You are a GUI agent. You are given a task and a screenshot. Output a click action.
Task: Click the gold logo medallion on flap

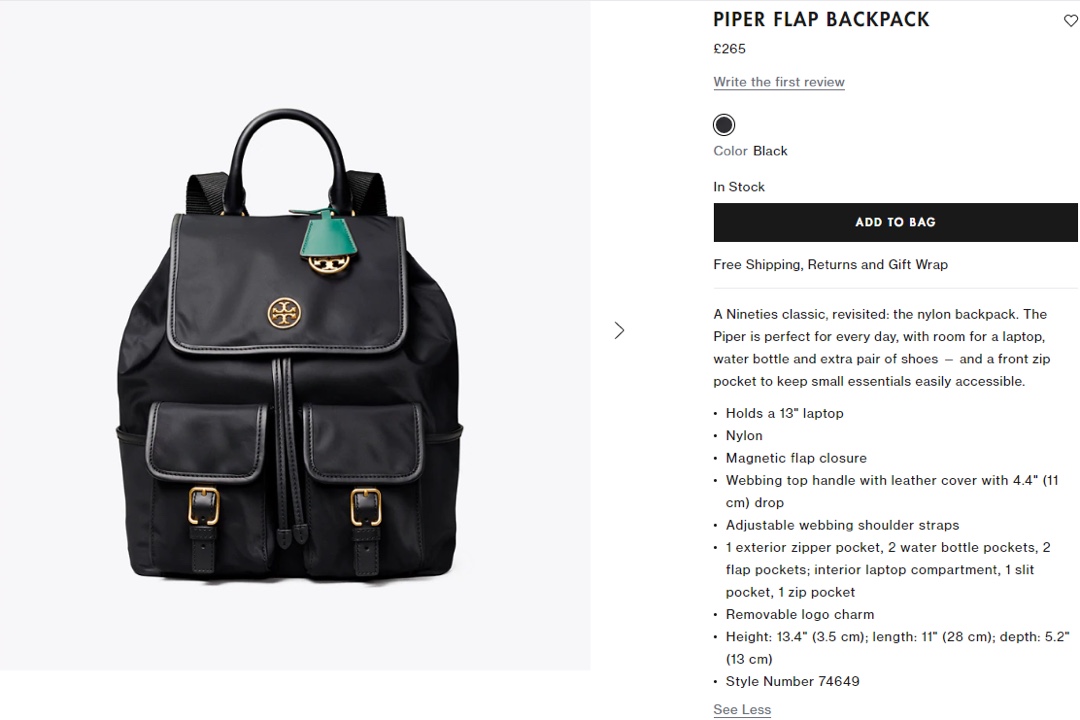tap(284, 313)
